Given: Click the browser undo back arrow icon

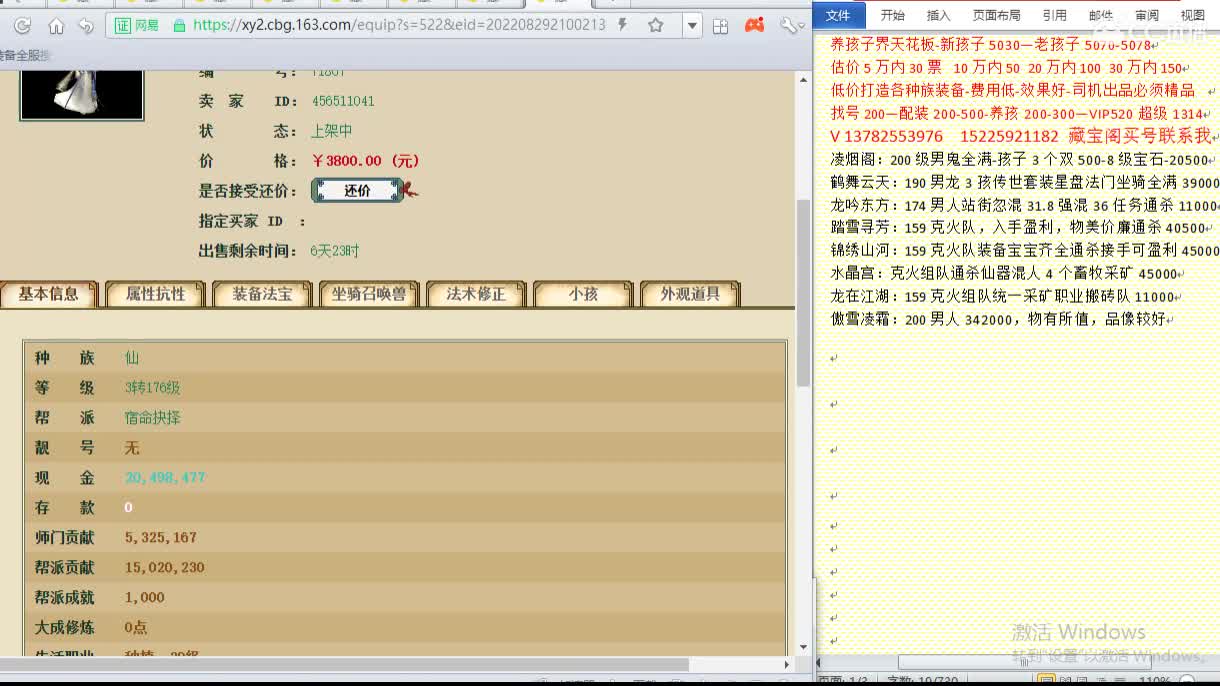Looking at the screenshot, I should (x=86, y=26).
